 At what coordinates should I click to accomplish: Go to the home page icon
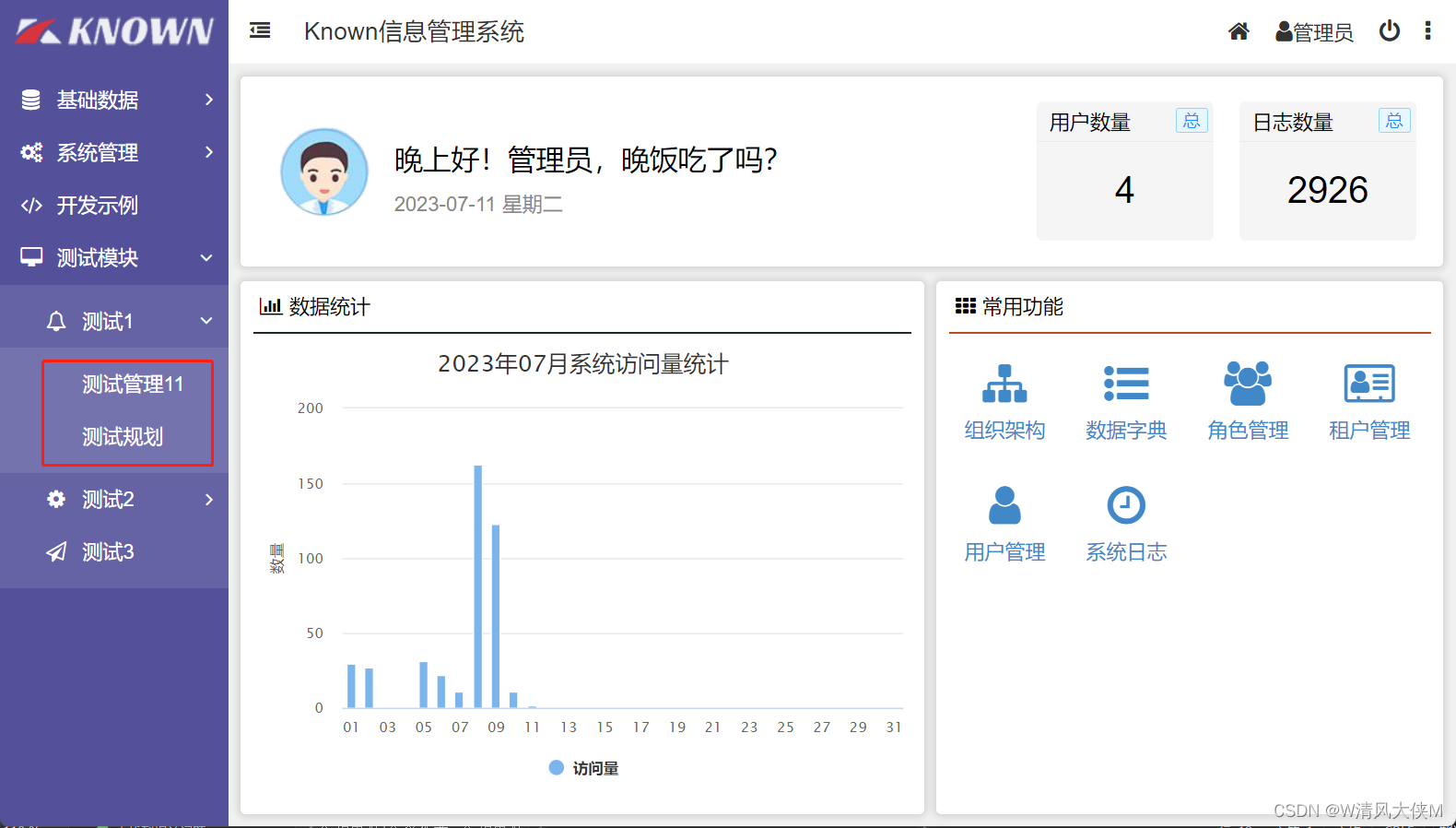pos(1239,31)
